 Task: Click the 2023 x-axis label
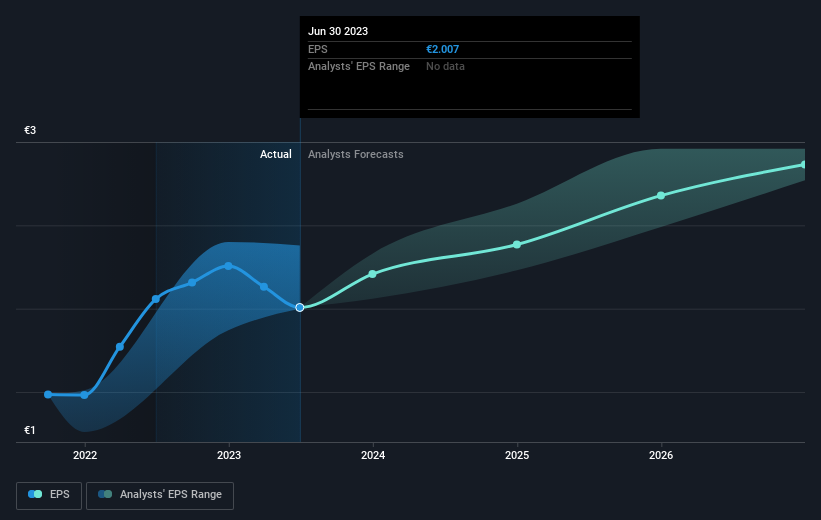tap(229, 455)
